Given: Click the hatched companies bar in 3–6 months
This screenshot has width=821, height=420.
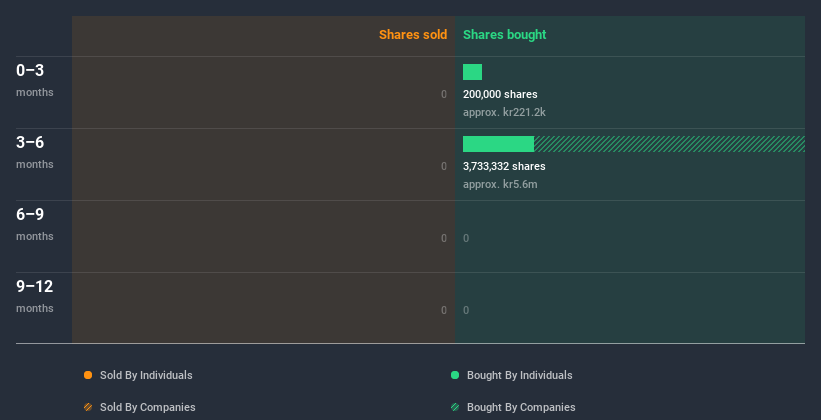Looking at the screenshot, I should 669,144.
